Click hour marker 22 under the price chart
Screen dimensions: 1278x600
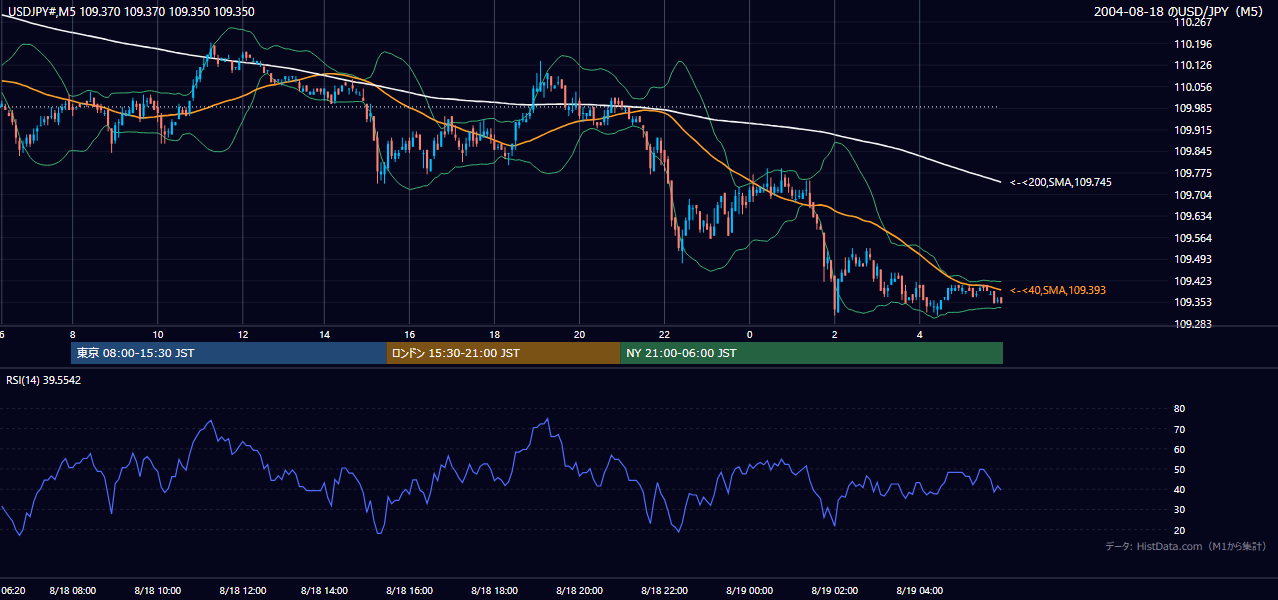pos(664,333)
